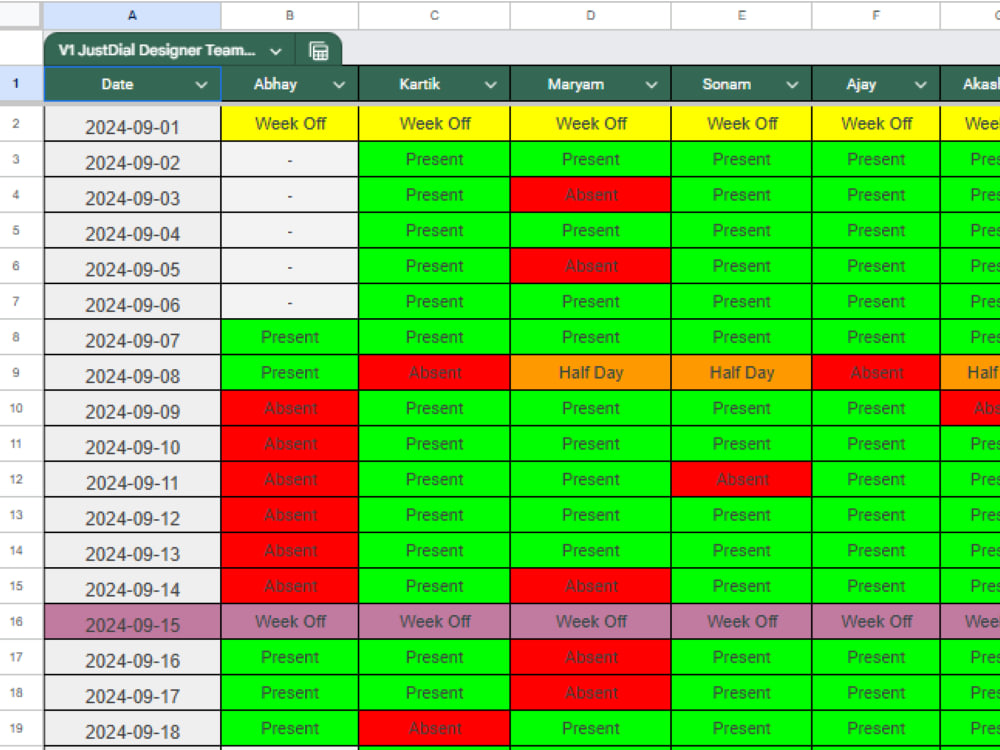Select the Kartik header cell

pyautogui.click(x=434, y=84)
